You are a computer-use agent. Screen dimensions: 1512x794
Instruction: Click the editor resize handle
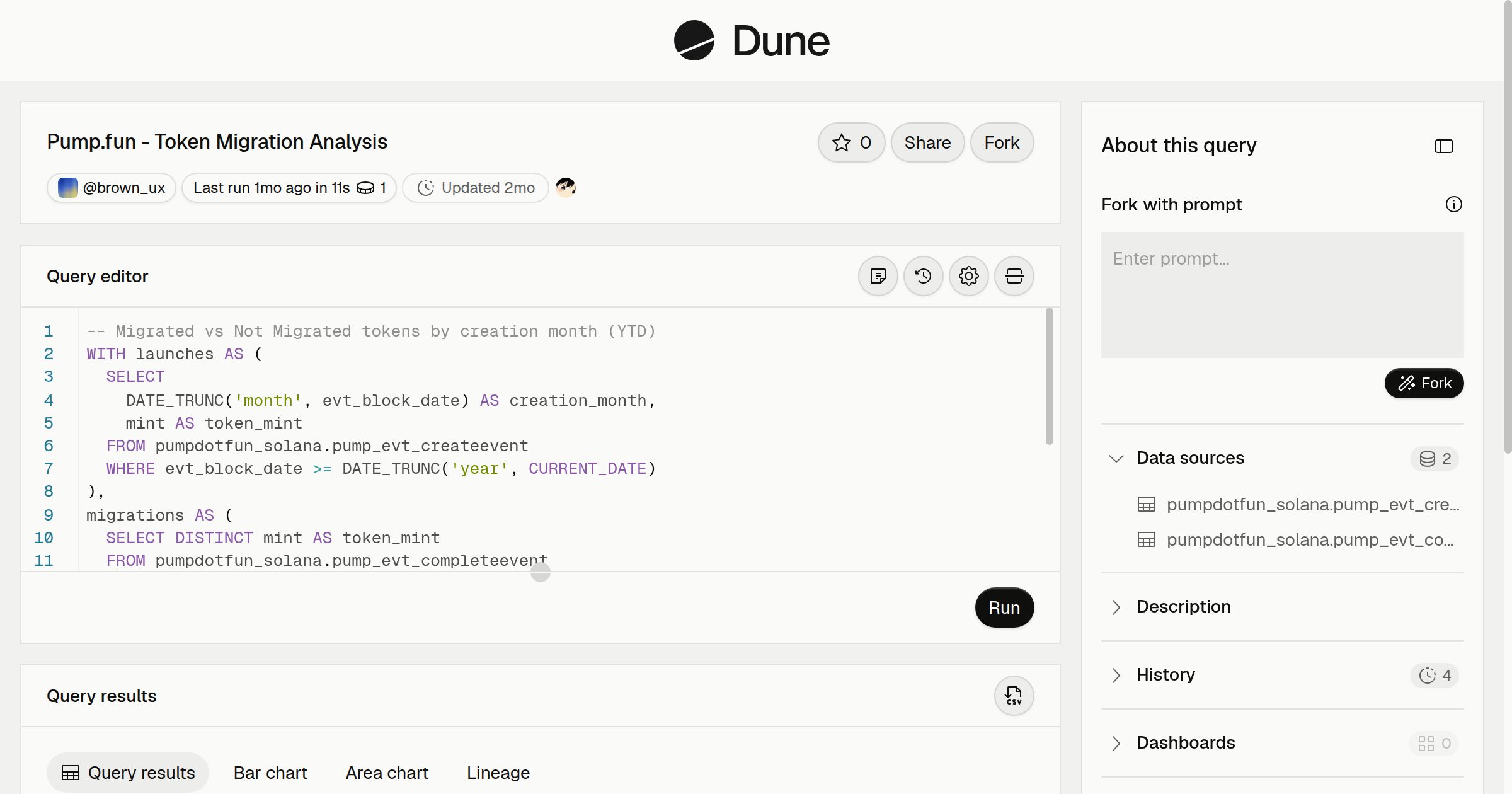click(541, 572)
